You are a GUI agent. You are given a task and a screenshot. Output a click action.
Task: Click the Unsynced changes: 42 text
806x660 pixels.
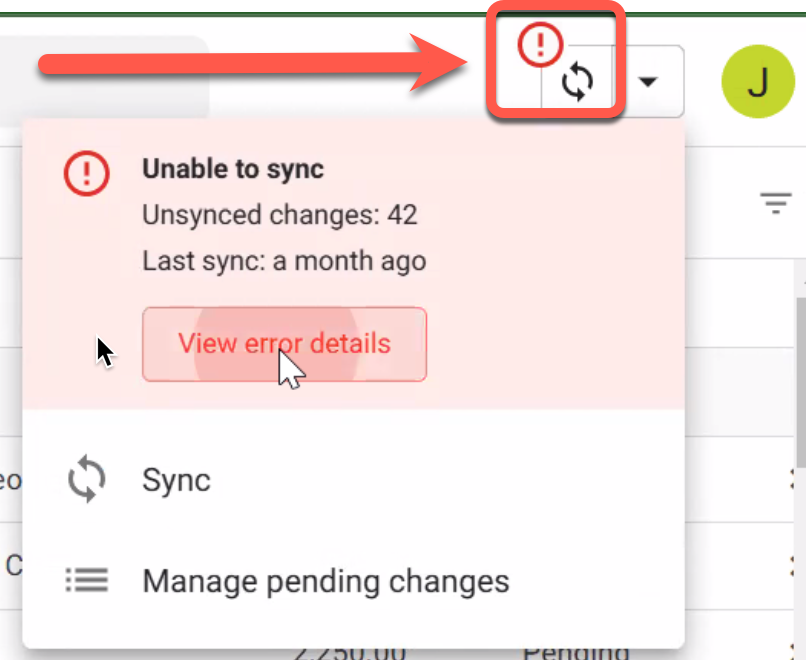point(280,215)
